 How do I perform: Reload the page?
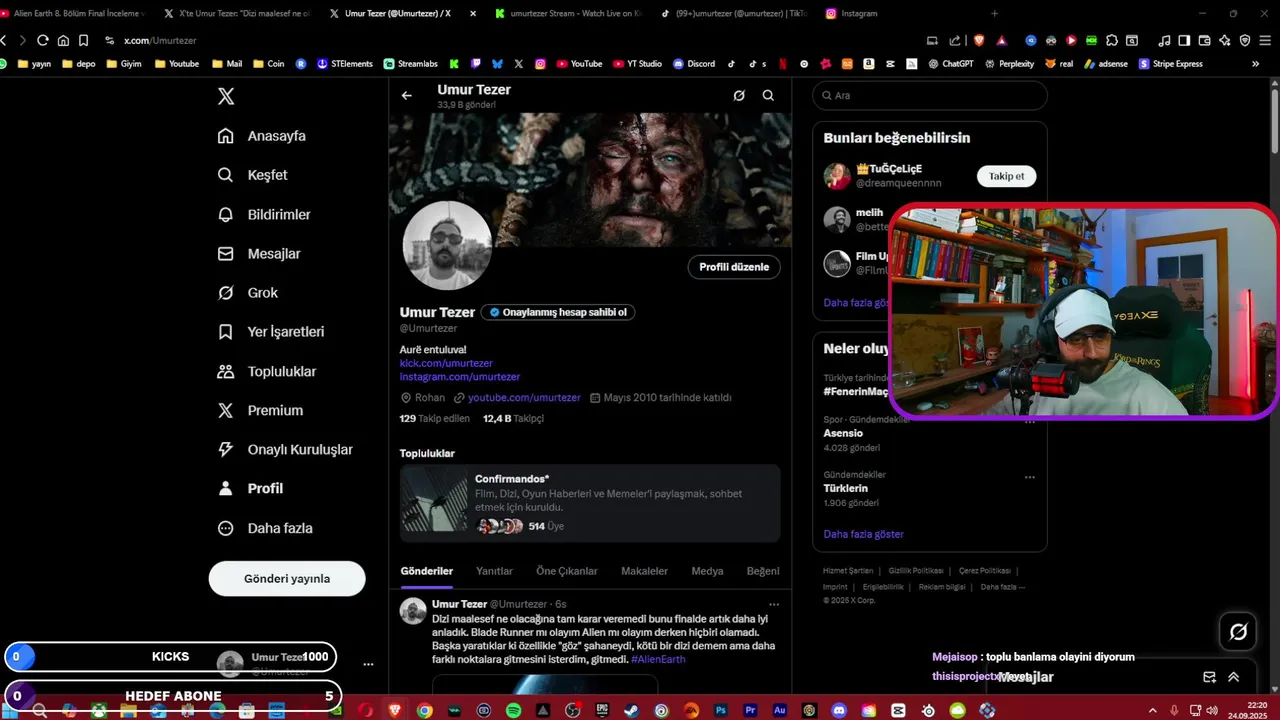coord(42,41)
